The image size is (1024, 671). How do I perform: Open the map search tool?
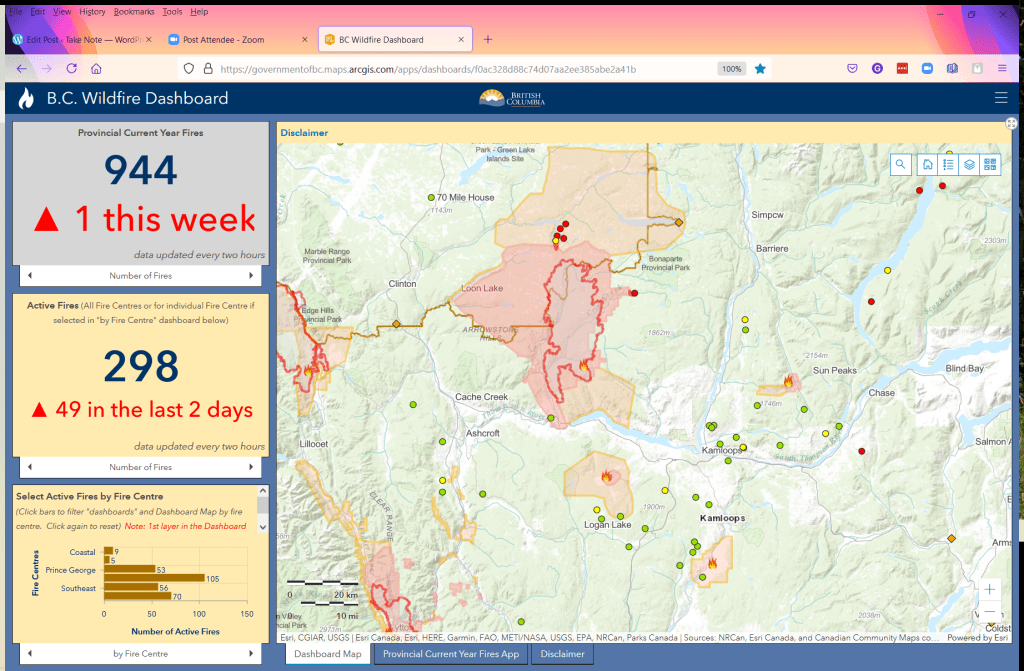pos(901,165)
